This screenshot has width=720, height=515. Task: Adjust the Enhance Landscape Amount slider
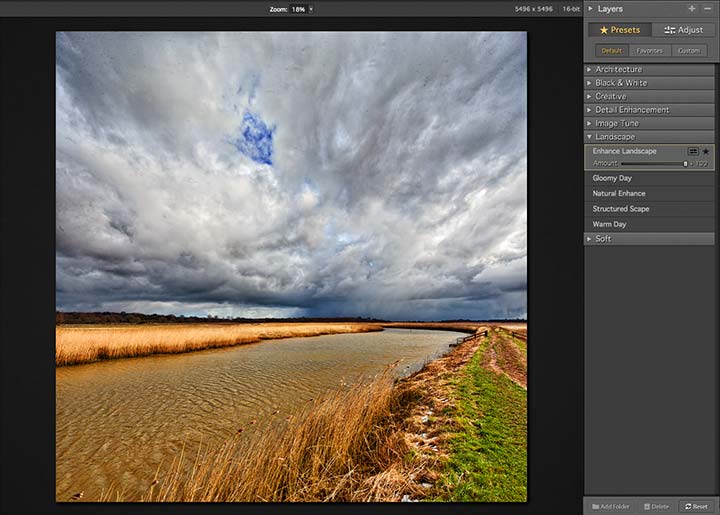coord(654,164)
